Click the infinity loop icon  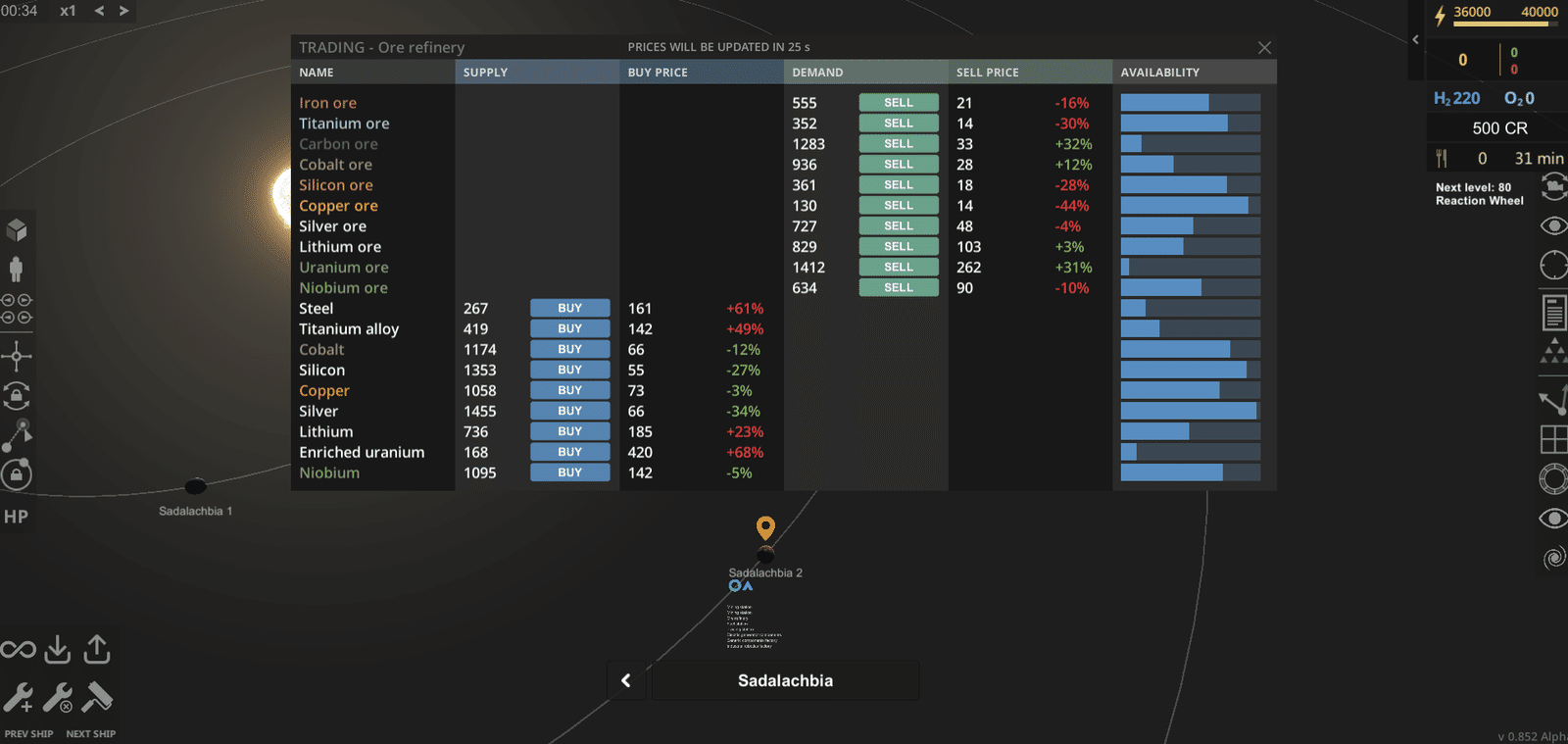19,649
